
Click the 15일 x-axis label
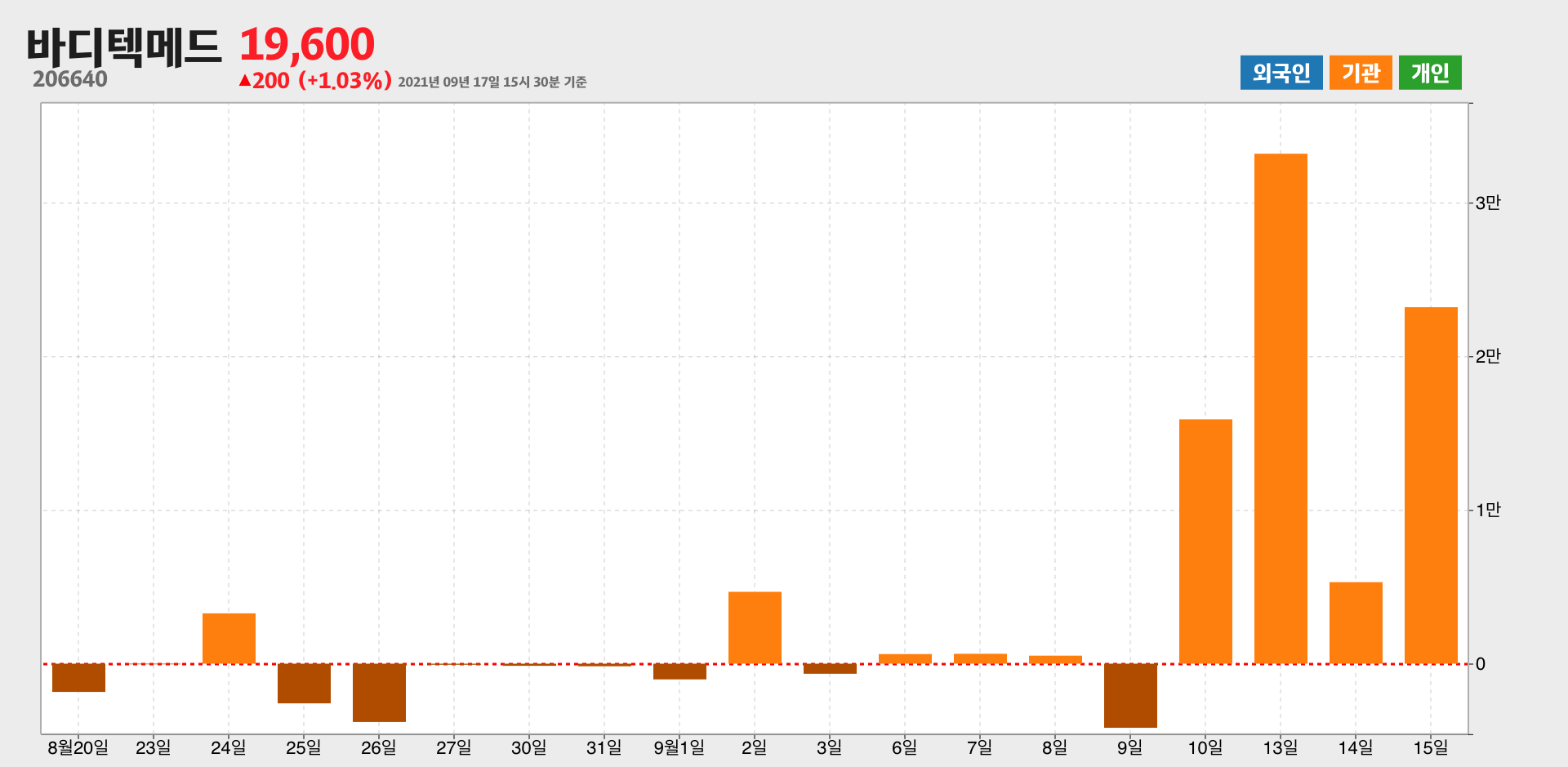1430,747
